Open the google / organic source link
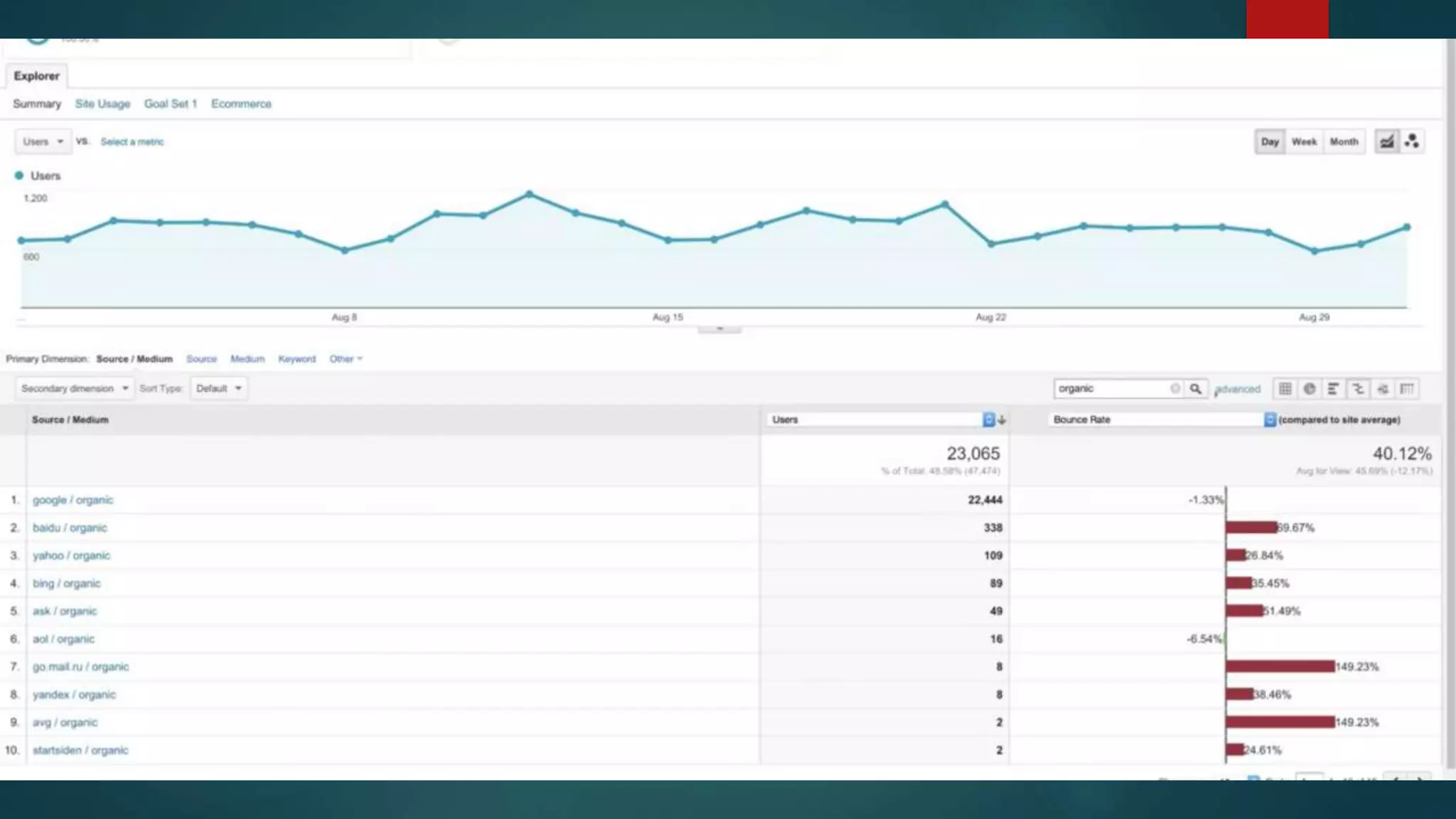 (x=73, y=500)
